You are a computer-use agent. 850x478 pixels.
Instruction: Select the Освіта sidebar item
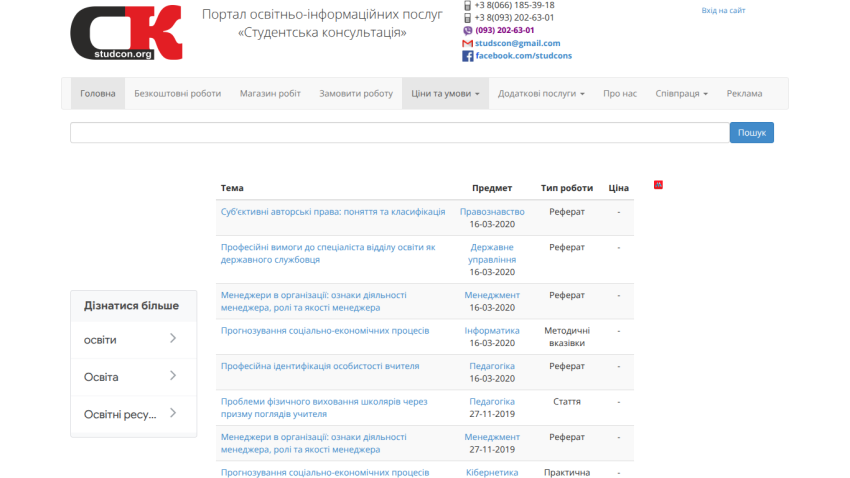click(x=133, y=377)
